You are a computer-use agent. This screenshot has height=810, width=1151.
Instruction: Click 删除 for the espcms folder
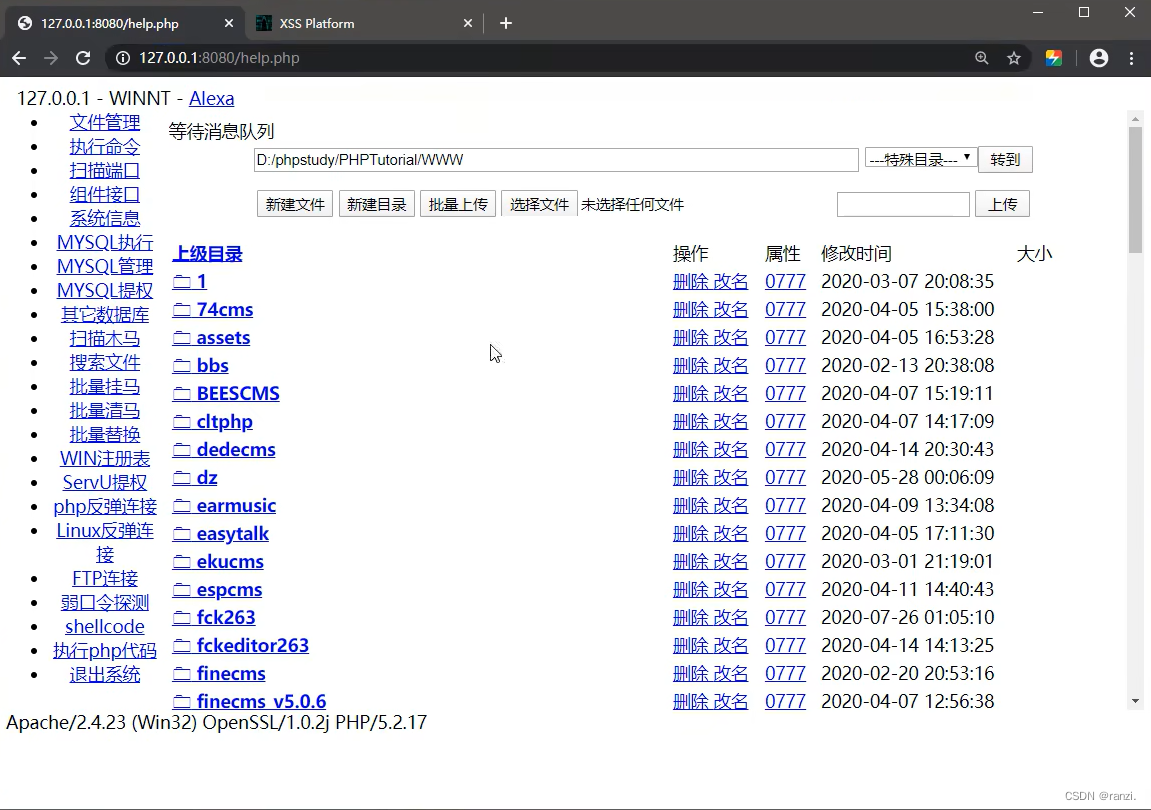(691, 590)
